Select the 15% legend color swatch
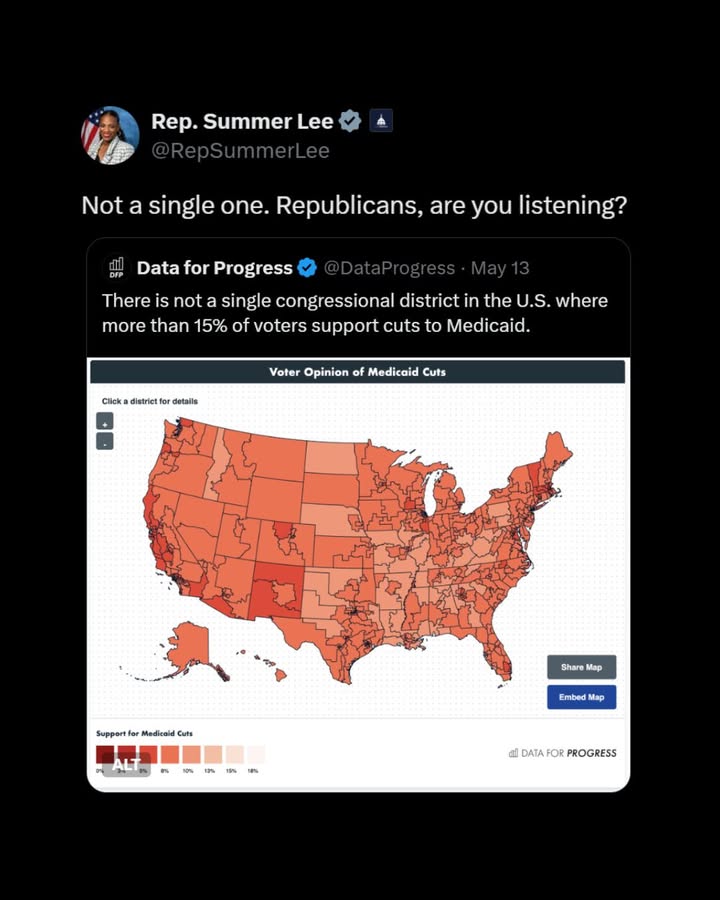 tap(234, 754)
